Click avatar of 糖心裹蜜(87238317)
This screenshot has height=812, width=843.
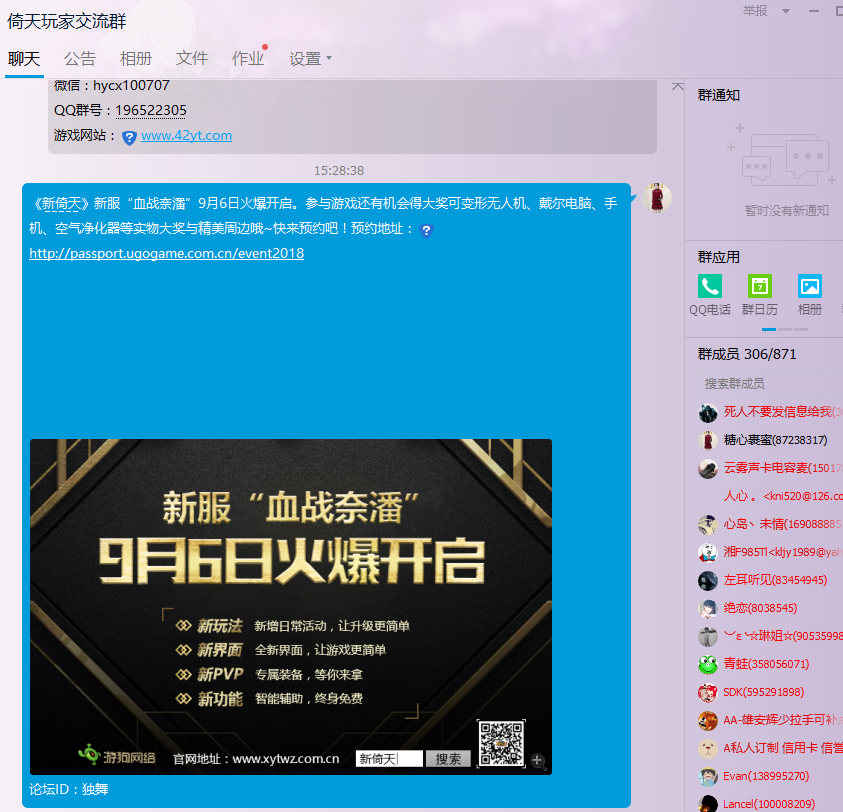[708, 441]
